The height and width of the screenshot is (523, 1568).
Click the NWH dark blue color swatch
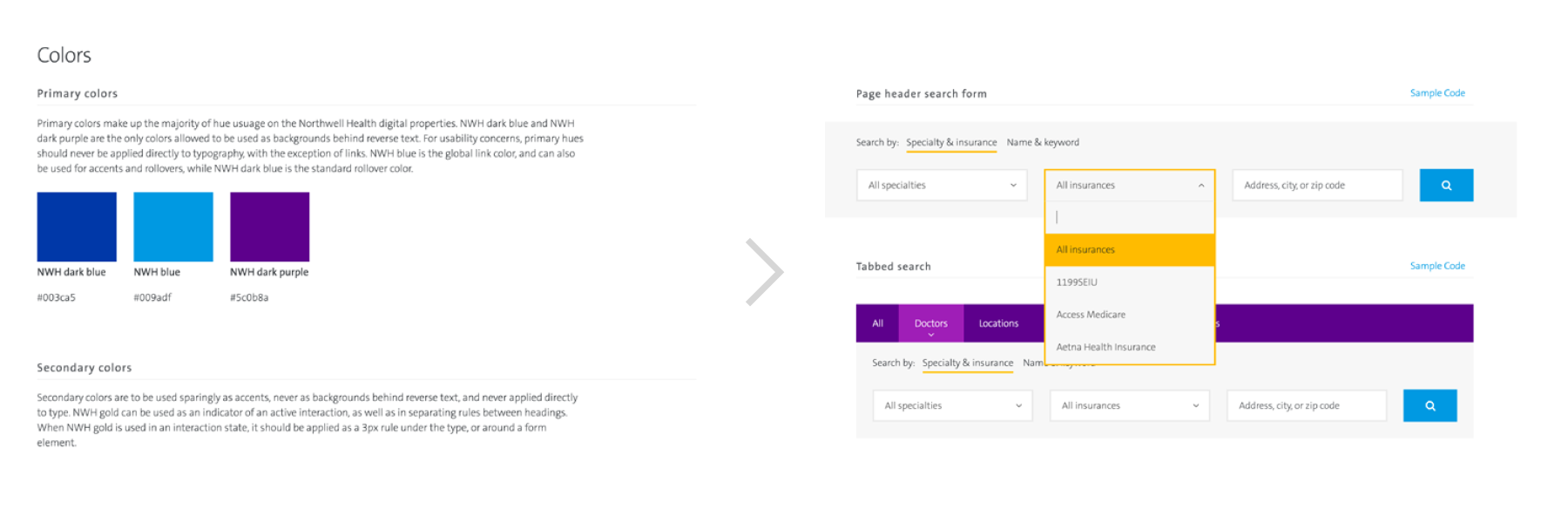coord(77,227)
